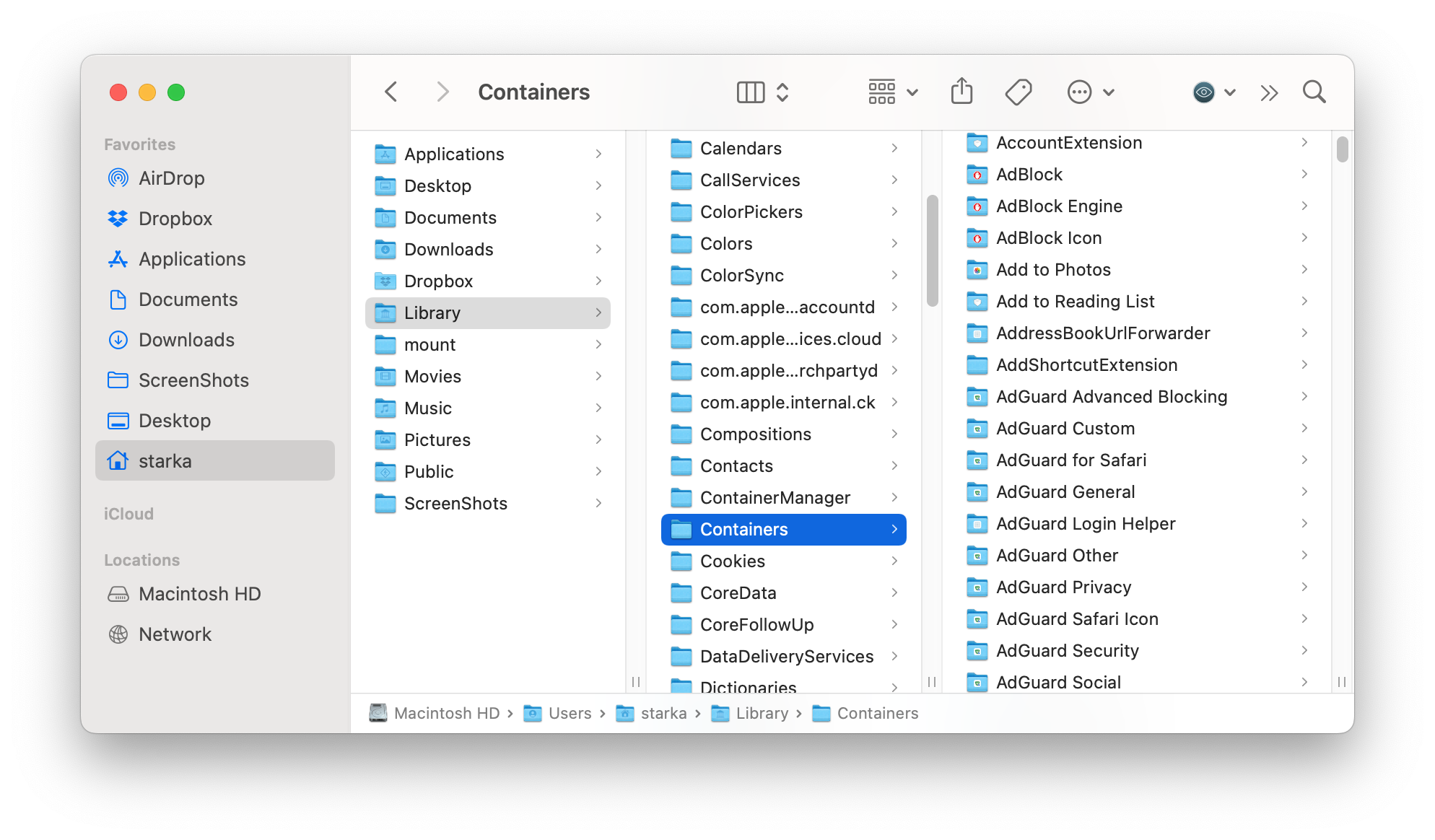Select the starka home folder in the sidebar

(214, 461)
